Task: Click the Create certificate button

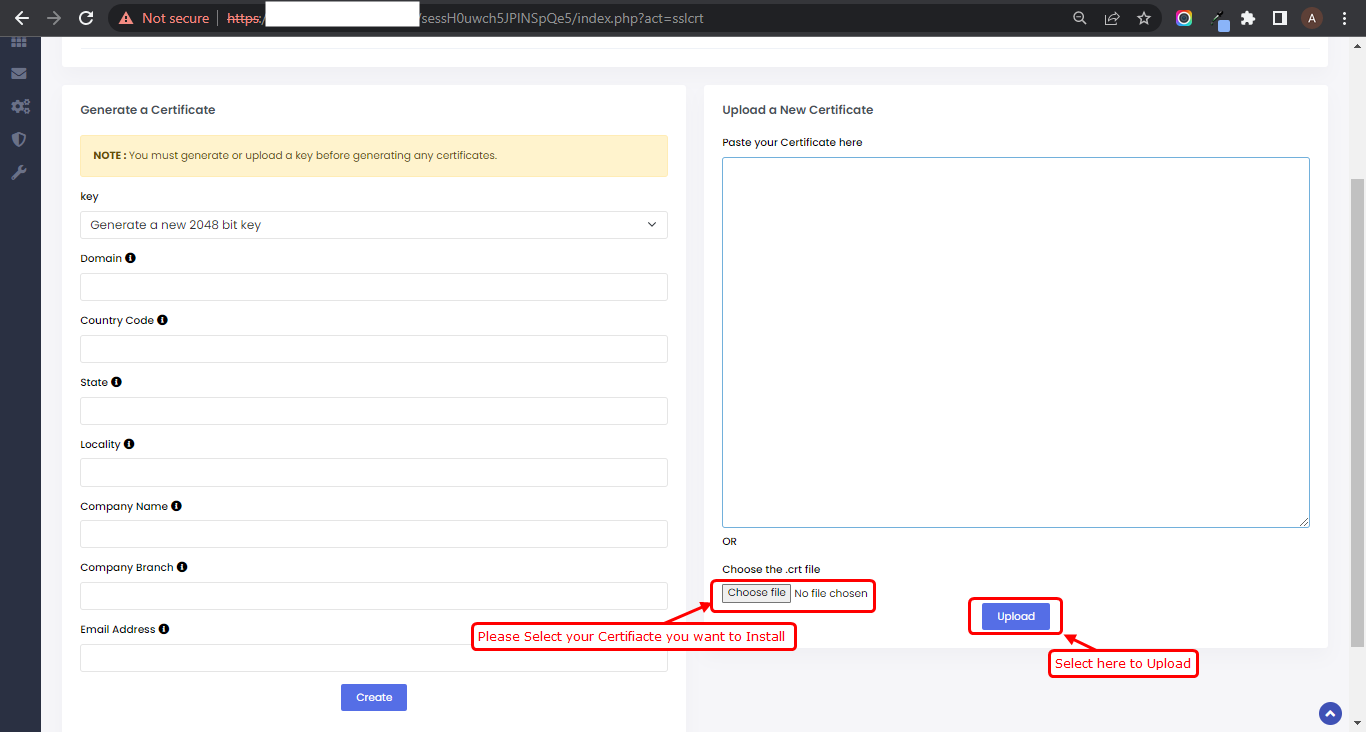Action: [373, 697]
